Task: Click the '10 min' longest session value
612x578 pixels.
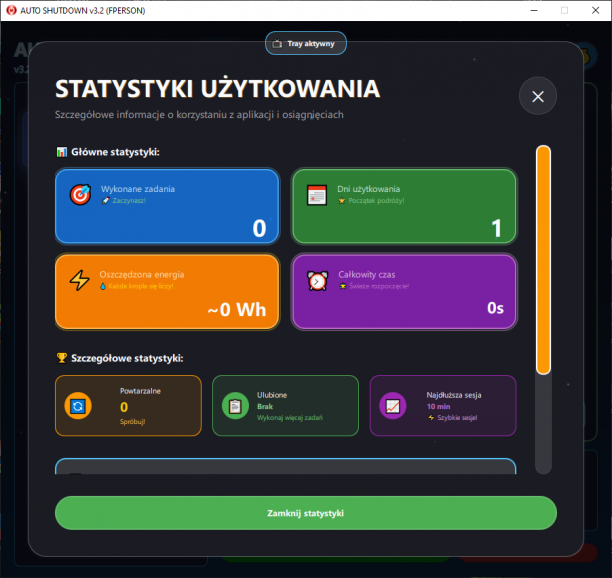Action: (438, 406)
